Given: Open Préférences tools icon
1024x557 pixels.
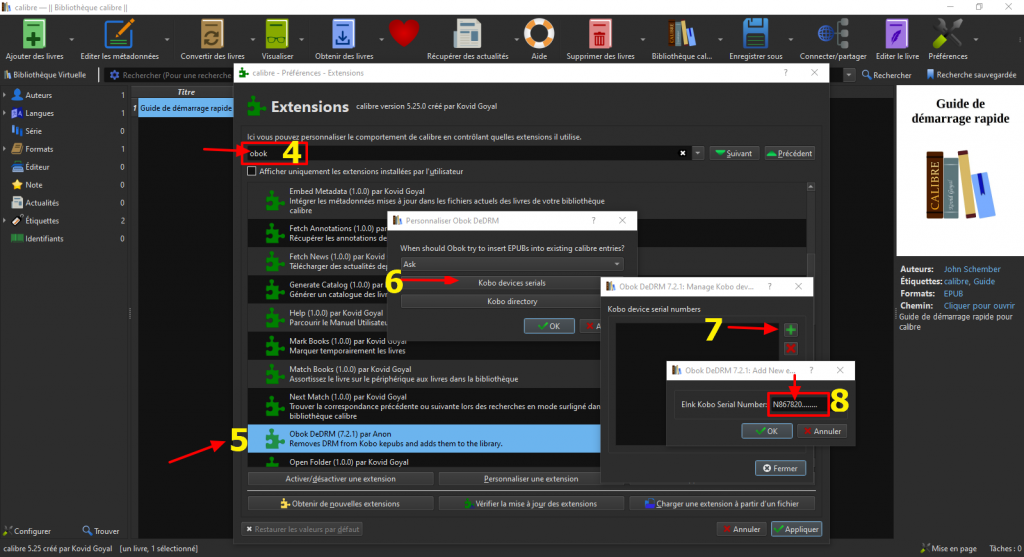Looking at the screenshot, I should [947, 34].
